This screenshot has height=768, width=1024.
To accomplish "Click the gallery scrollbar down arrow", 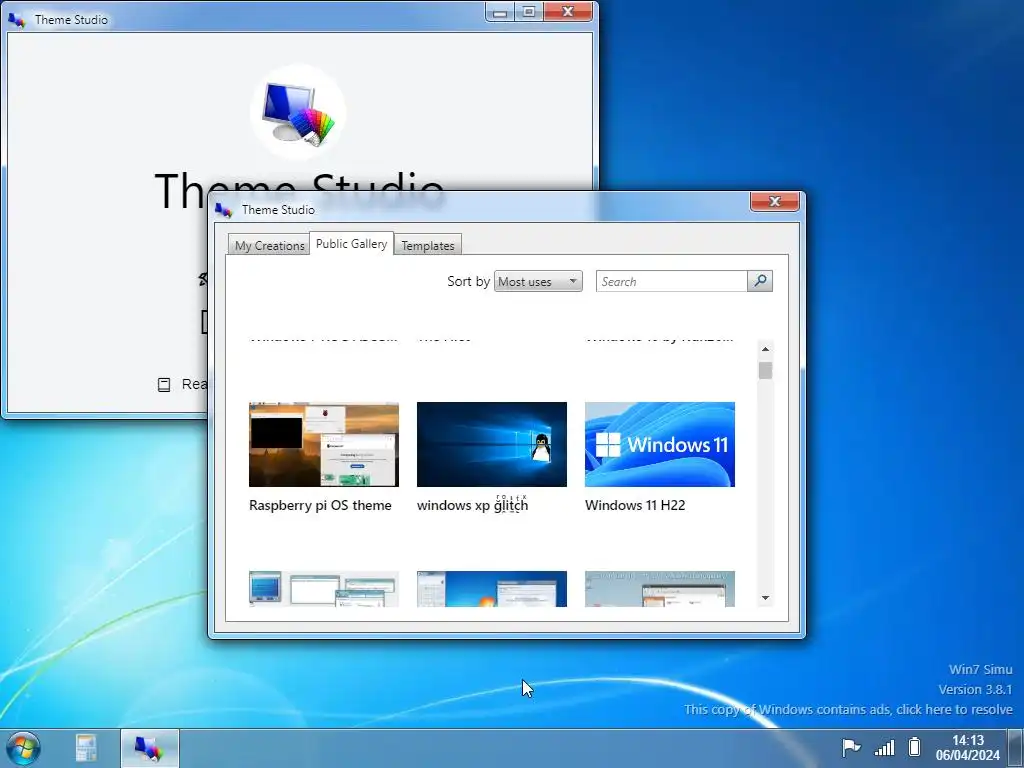I will pyautogui.click(x=765, y=598).
